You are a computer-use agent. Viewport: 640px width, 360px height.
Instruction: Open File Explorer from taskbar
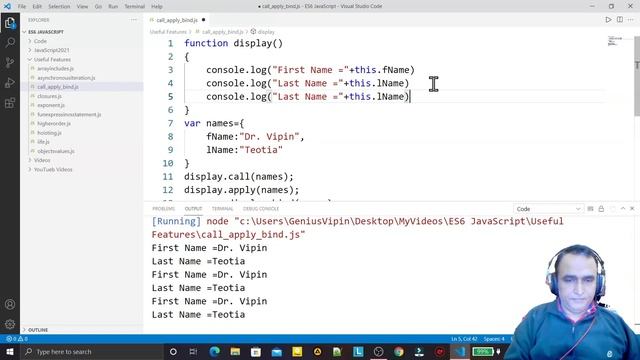[x=235, y=351]
